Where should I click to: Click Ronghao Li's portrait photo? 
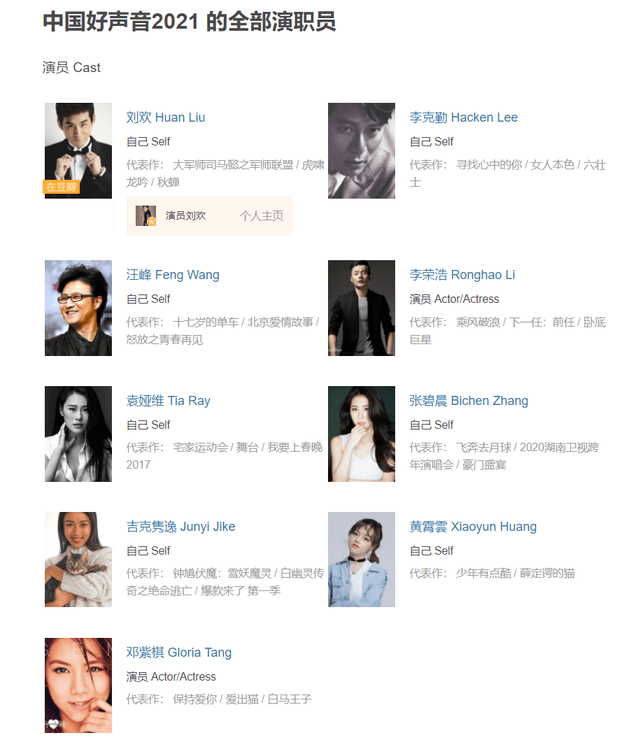[x=361, y=308]
